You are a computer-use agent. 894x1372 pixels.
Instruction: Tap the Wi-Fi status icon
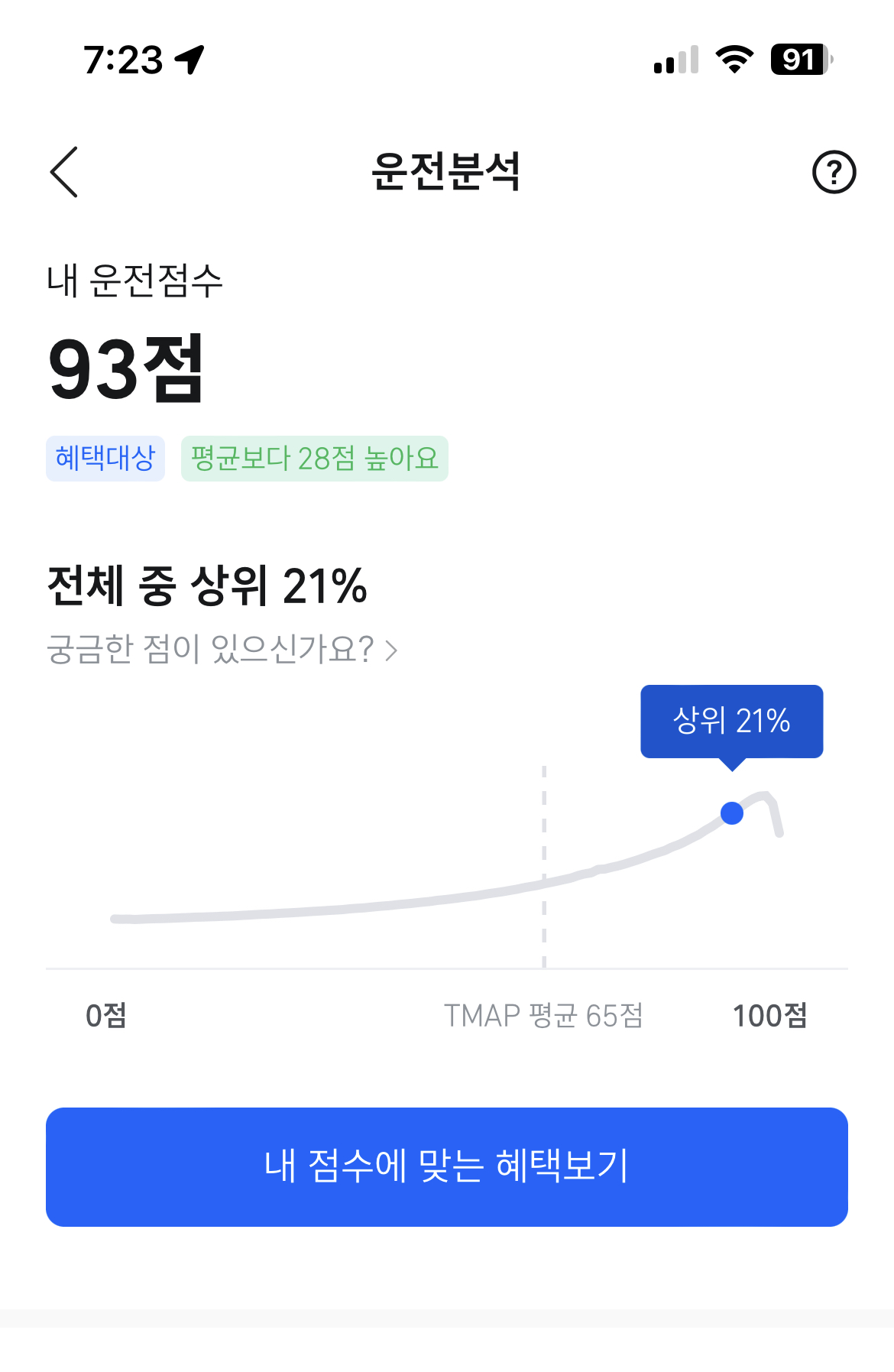[734, 60]
